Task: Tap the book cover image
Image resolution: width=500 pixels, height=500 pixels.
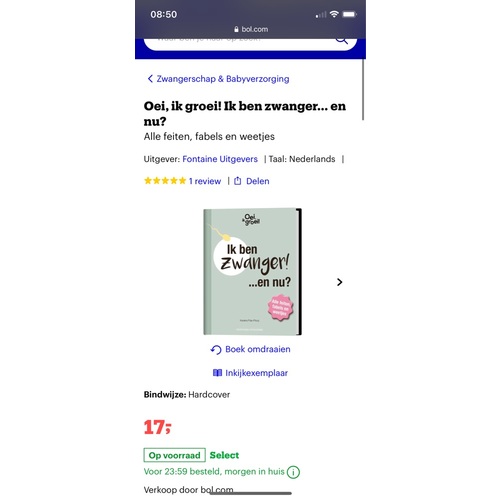Action: pyautogui.click(x=252, y=272)
